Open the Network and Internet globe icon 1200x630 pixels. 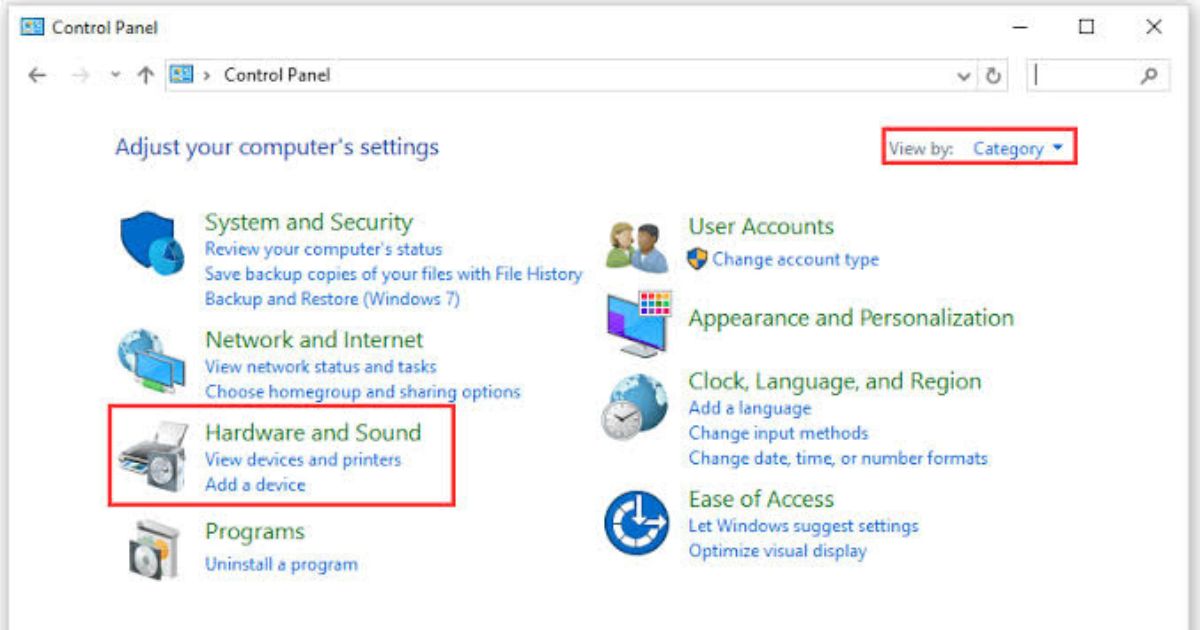coord(150,362)
